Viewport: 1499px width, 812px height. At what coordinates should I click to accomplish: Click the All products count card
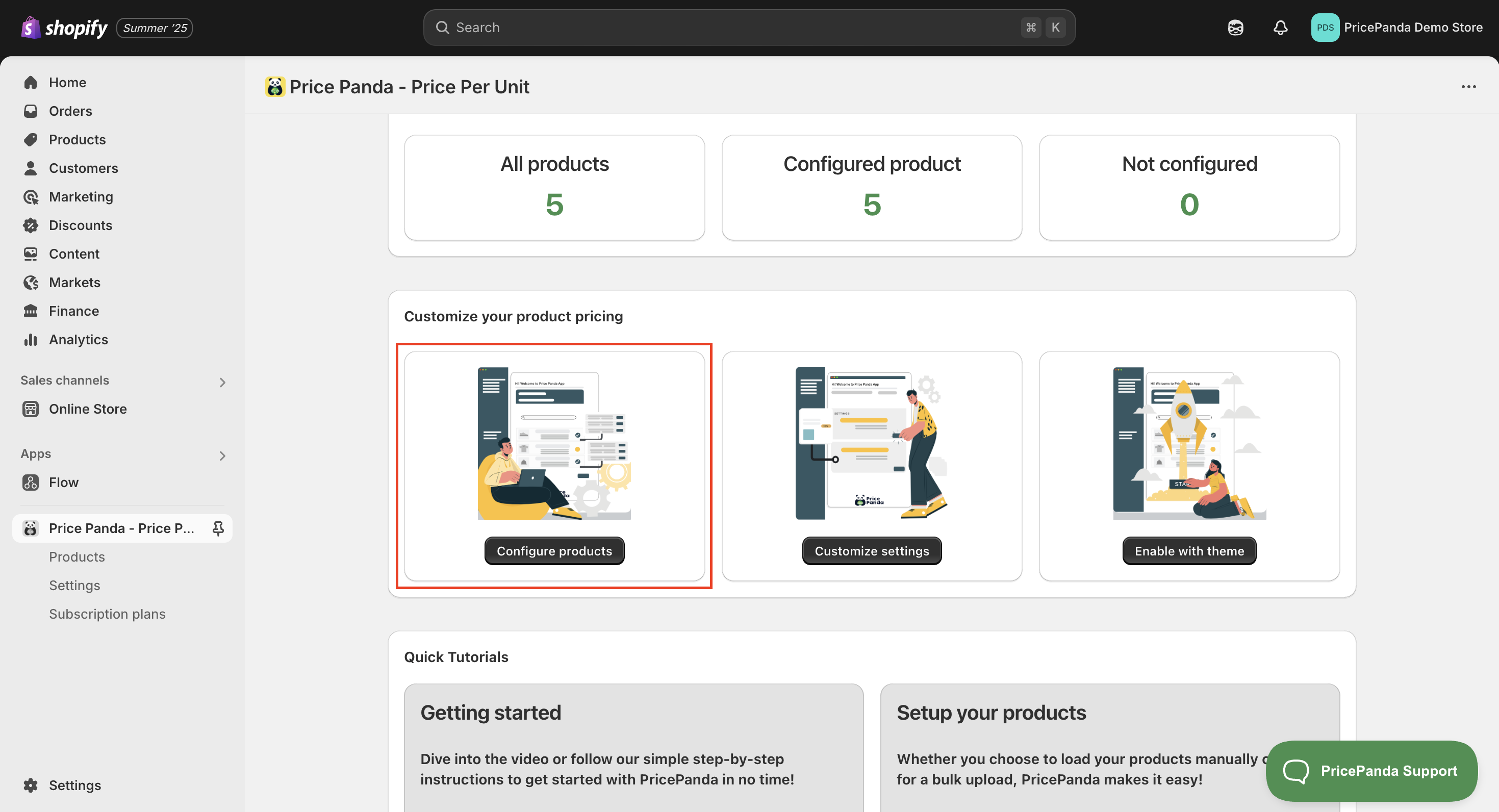point(554,187)
